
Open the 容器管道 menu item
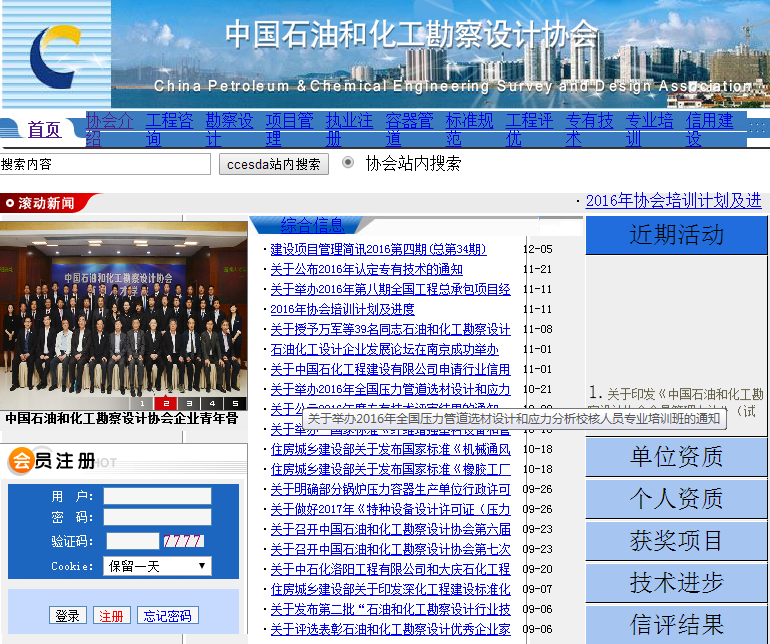pyautogui.click(x=410, y=129)
